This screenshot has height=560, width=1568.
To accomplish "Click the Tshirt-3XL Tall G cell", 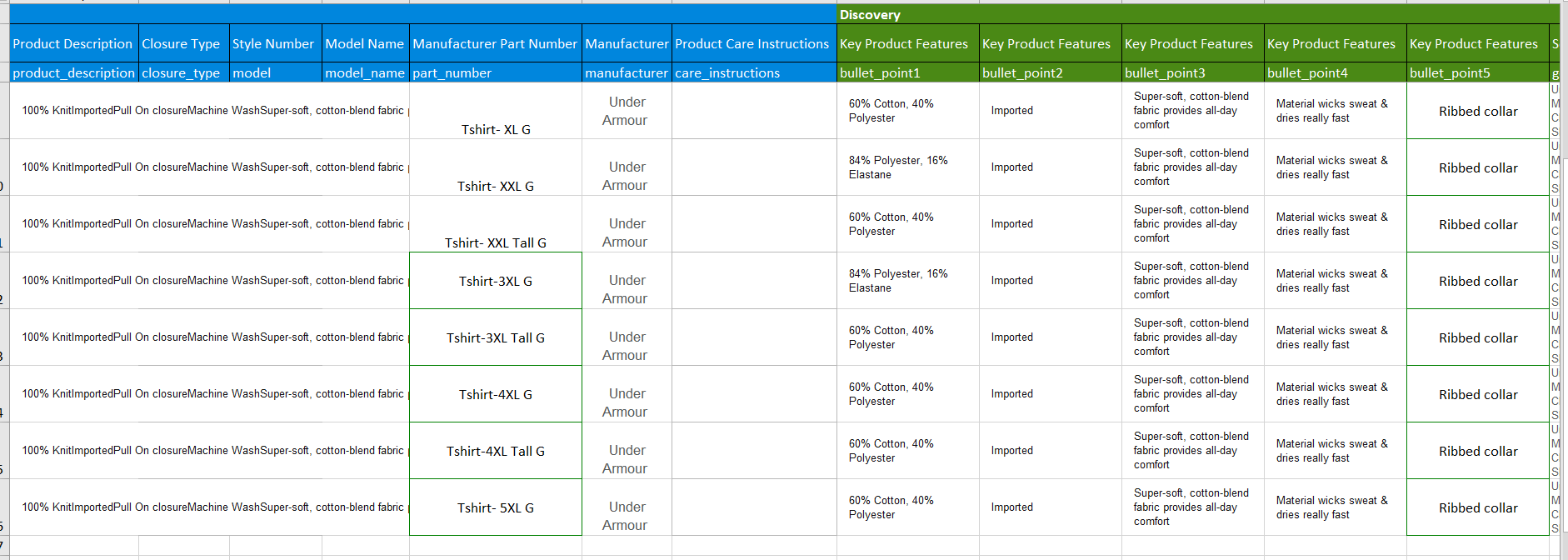I will [x=496, y=337].
